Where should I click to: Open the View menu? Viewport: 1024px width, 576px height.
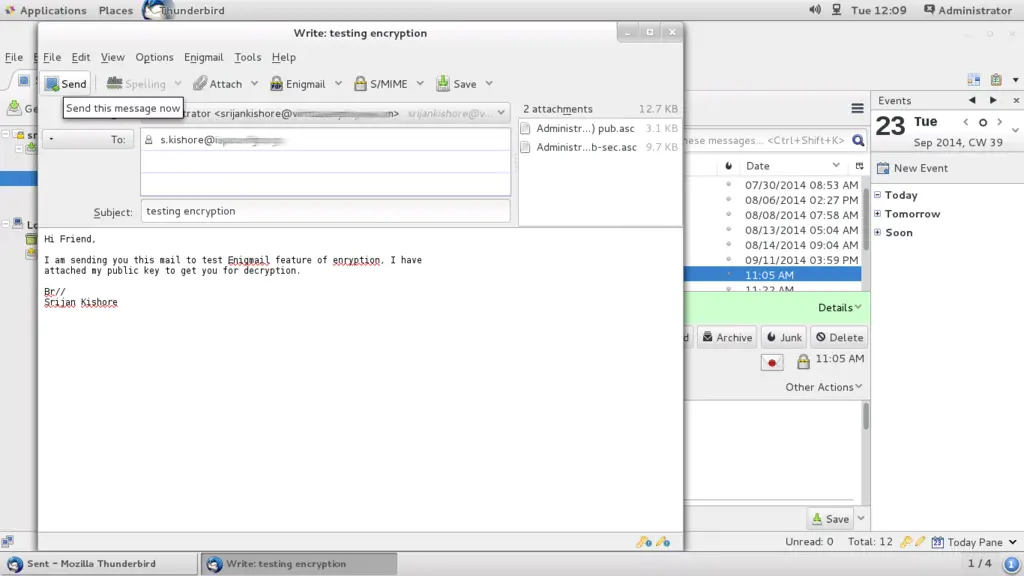112,57
